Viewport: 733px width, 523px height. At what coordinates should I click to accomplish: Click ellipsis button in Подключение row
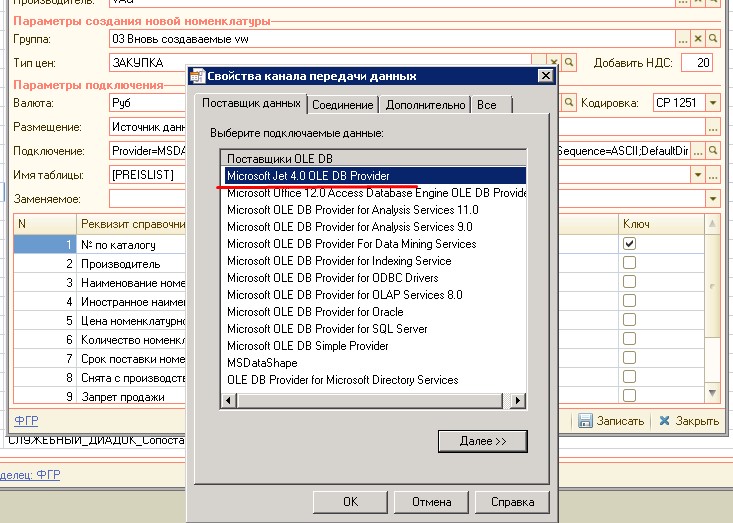click(x=698, y=151)
